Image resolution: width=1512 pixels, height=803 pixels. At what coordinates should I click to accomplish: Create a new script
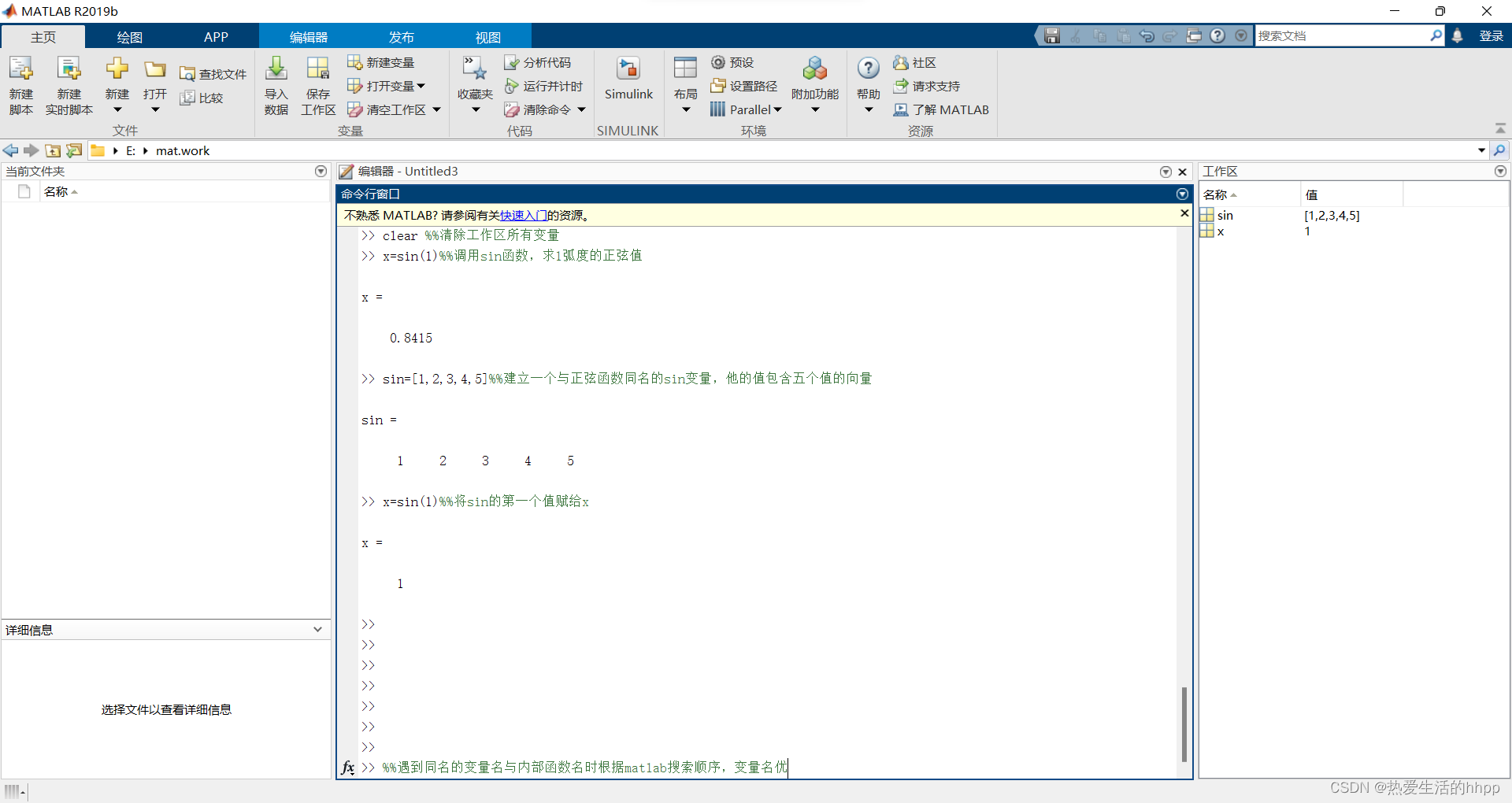click(20, 84)
